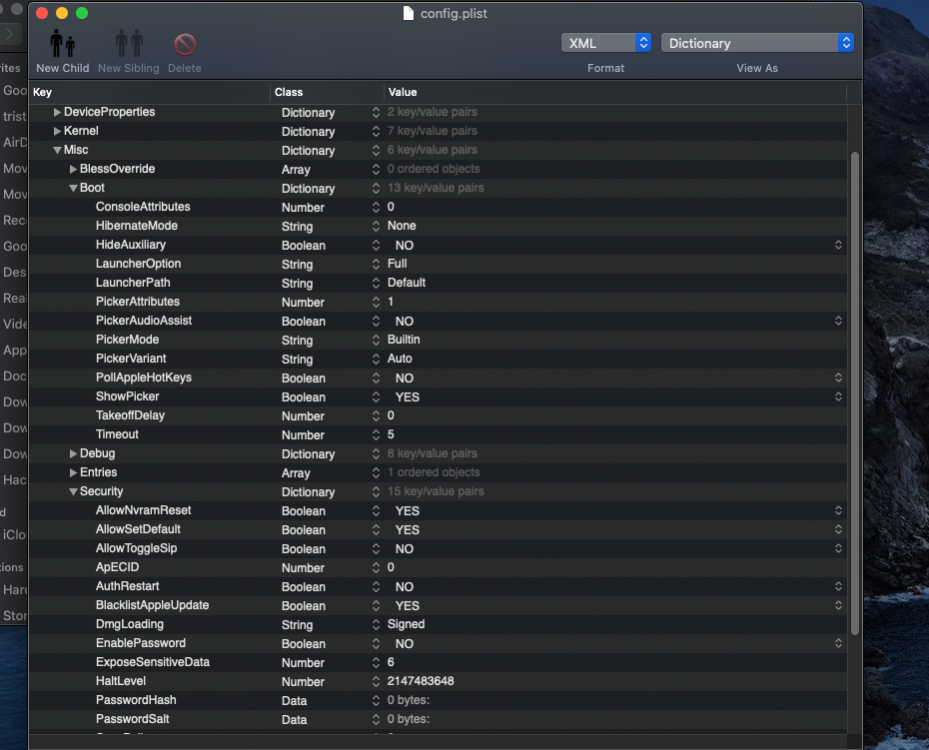This screenshot has width=929, height=750.
Task: Open the Dictionary View As dropdown
Action: coord(757,43)
